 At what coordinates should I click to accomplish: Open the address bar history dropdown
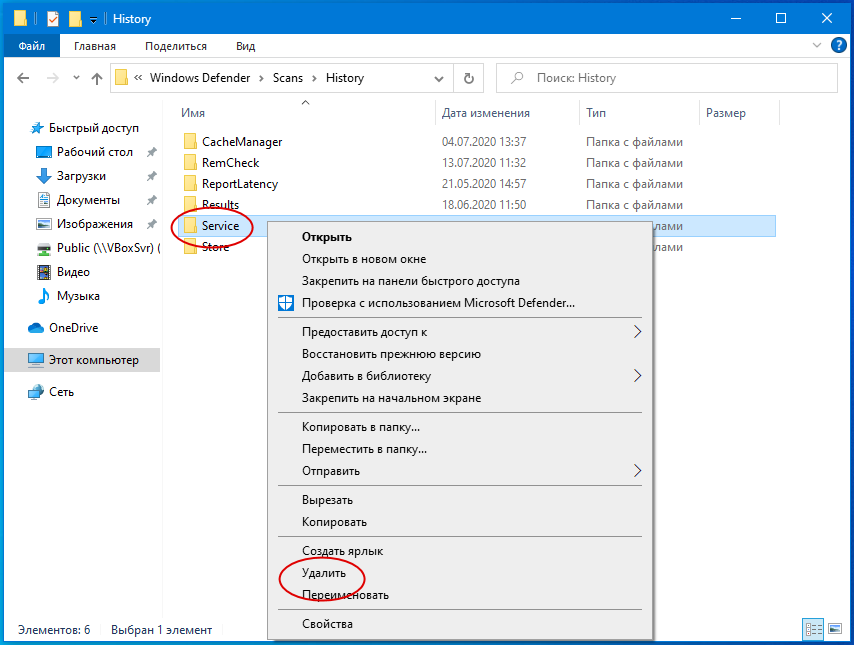coord(441,78)
